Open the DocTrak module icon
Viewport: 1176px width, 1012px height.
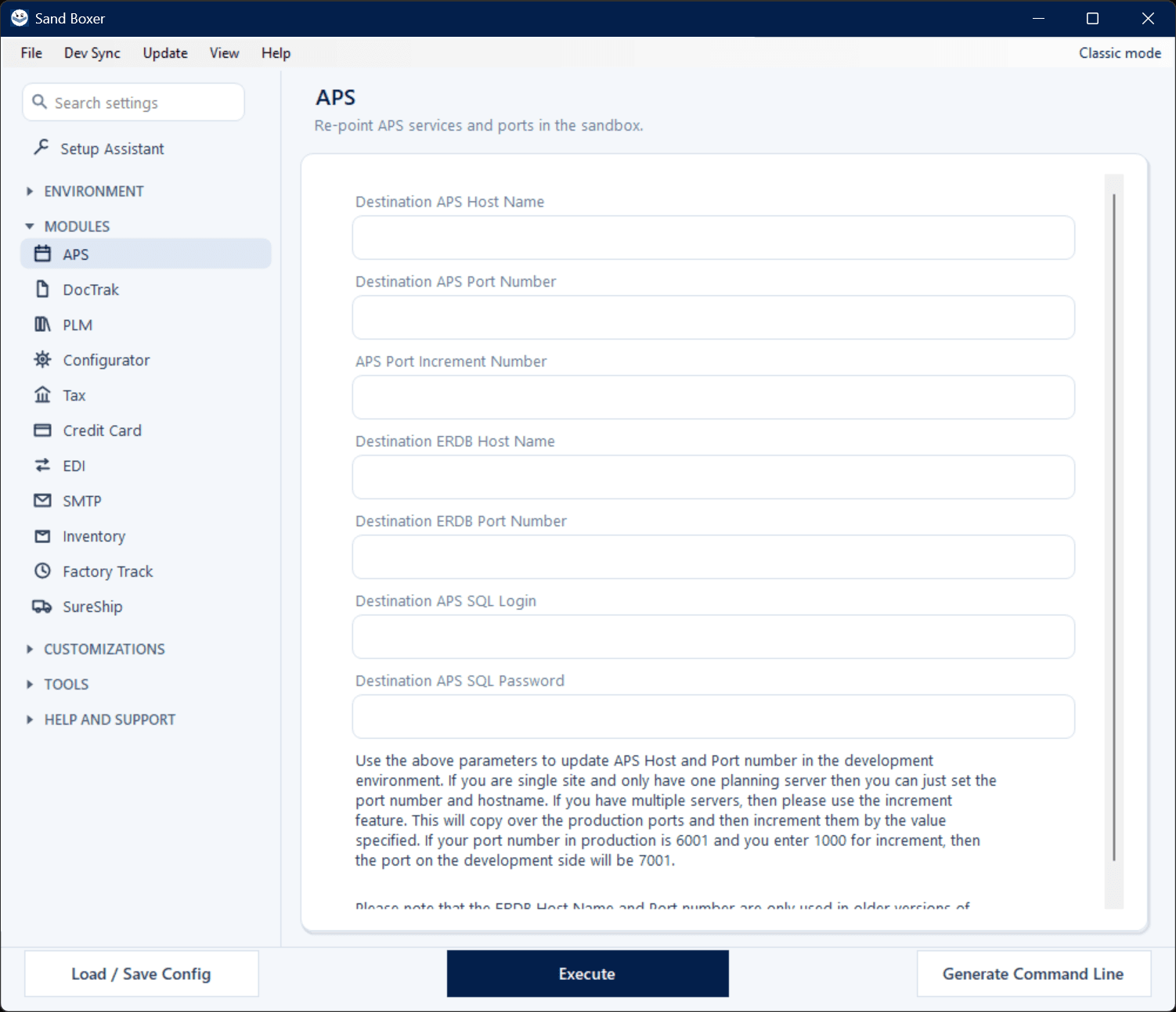pyautogui.click(x=43, y=290)
